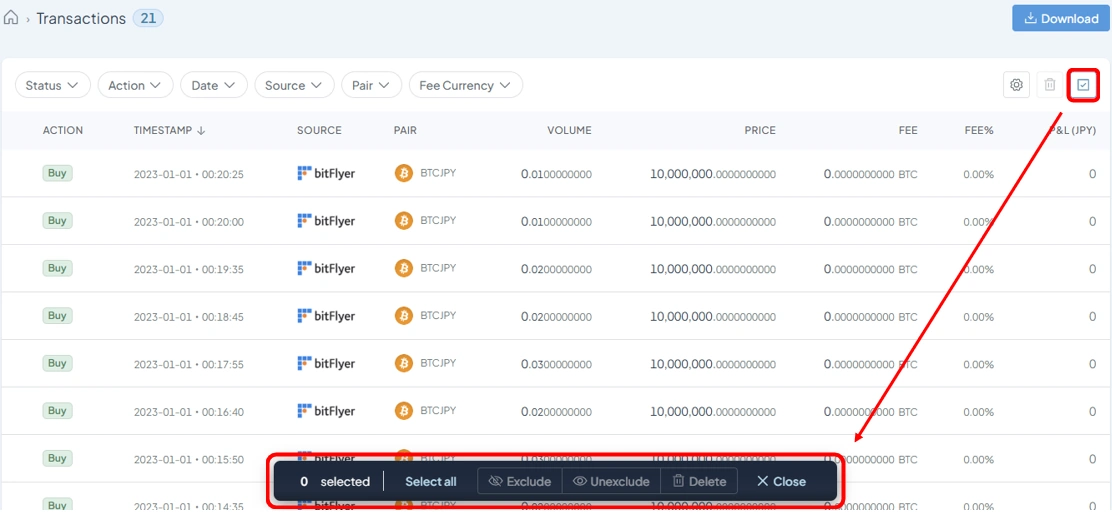Click the bitFlyer logo in the 00:17:55 row
This screenshot has width=1112, height=514.
[326, 363]
